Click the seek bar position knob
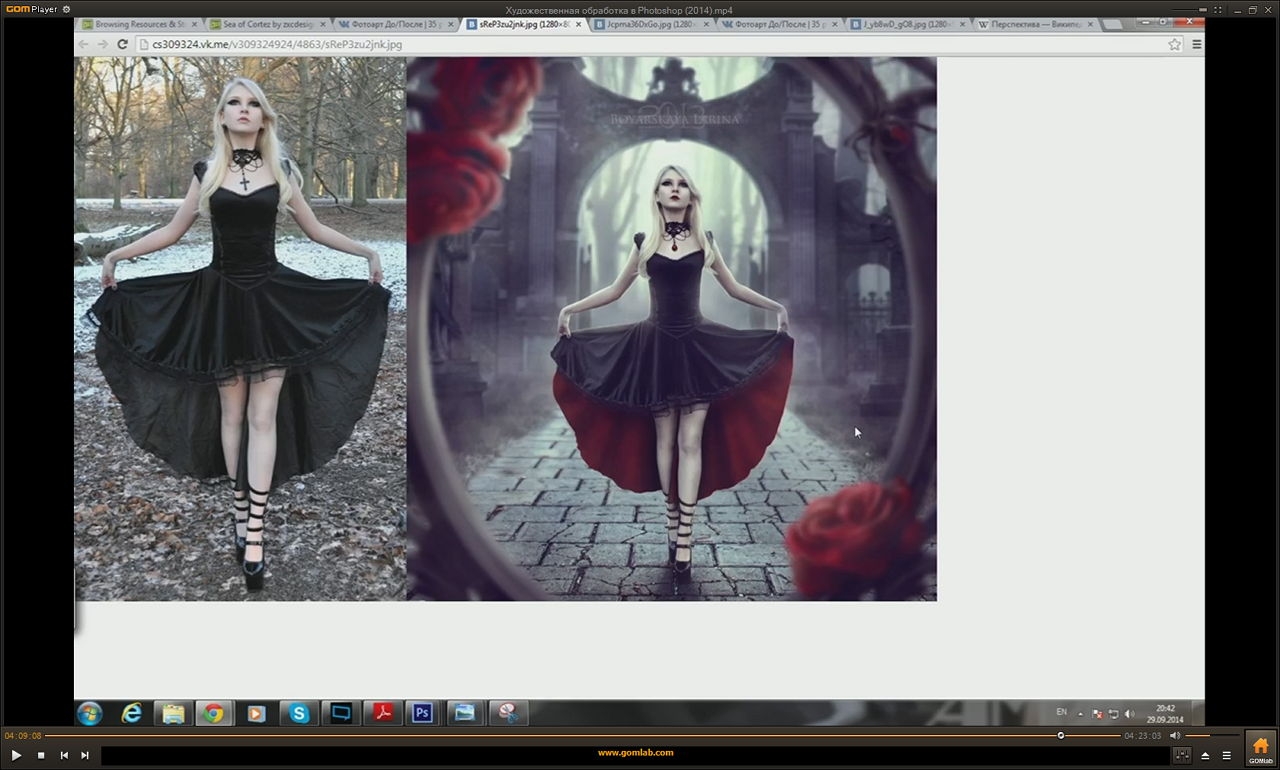Viewport: 1280px width, 770px height. point(1061,735)
